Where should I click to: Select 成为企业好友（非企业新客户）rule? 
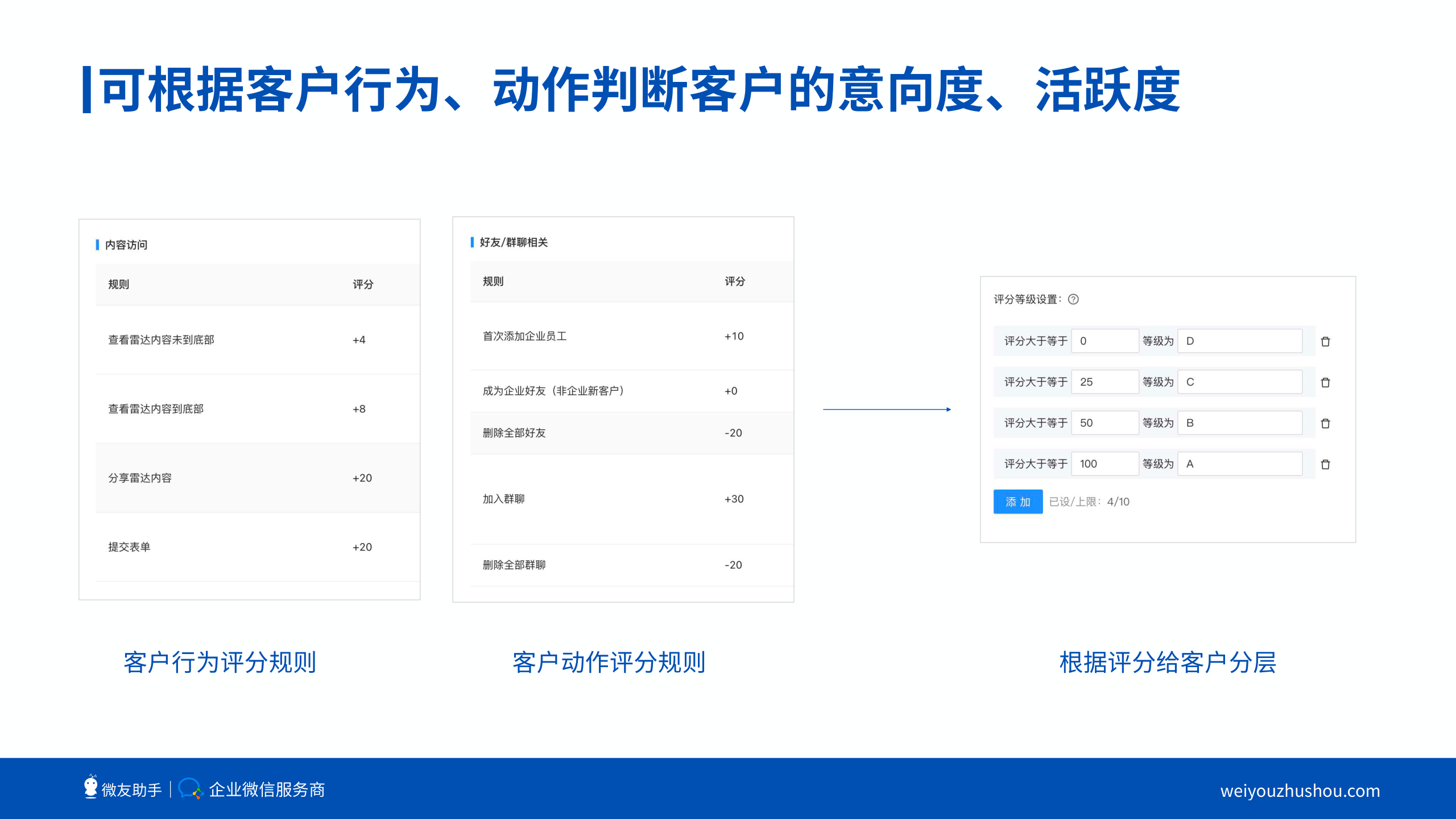point(632,391)
